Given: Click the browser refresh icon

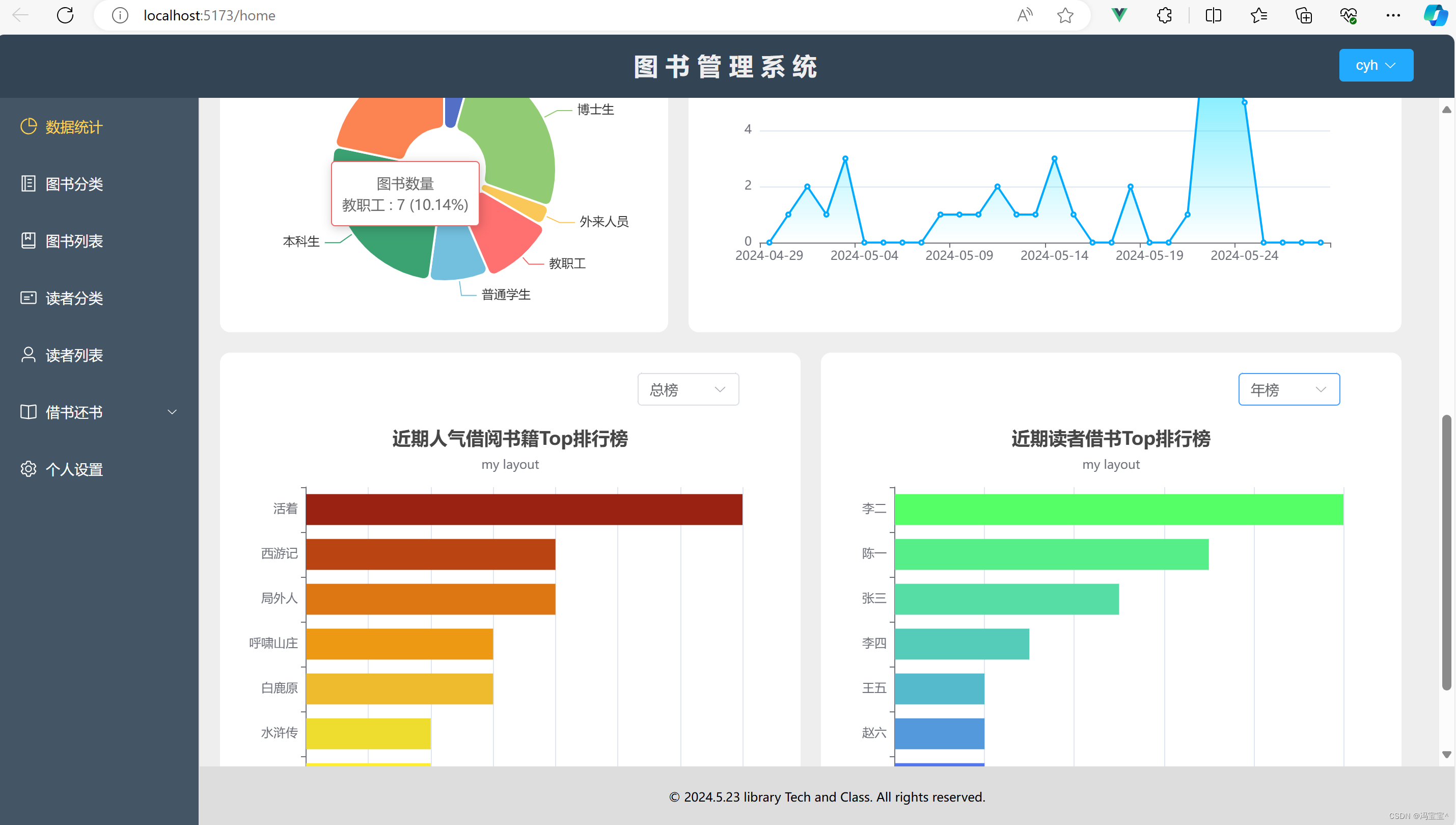Looking at the screenshot, I should [65, 15].
